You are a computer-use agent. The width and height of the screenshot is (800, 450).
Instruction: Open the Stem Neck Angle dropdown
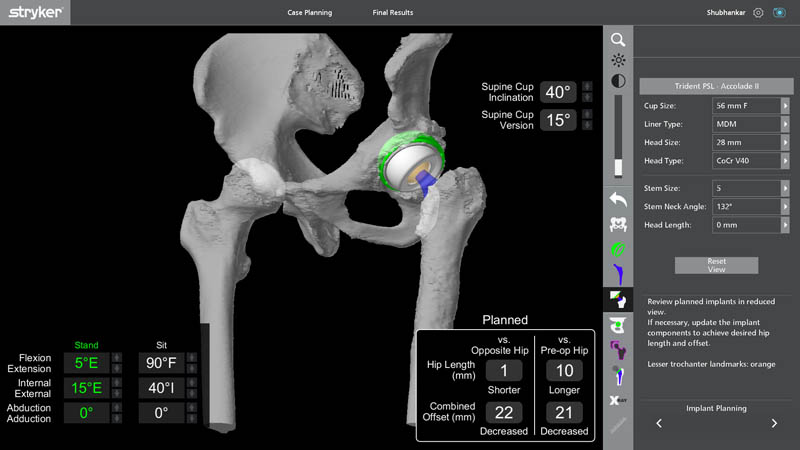tap(785, 207)
